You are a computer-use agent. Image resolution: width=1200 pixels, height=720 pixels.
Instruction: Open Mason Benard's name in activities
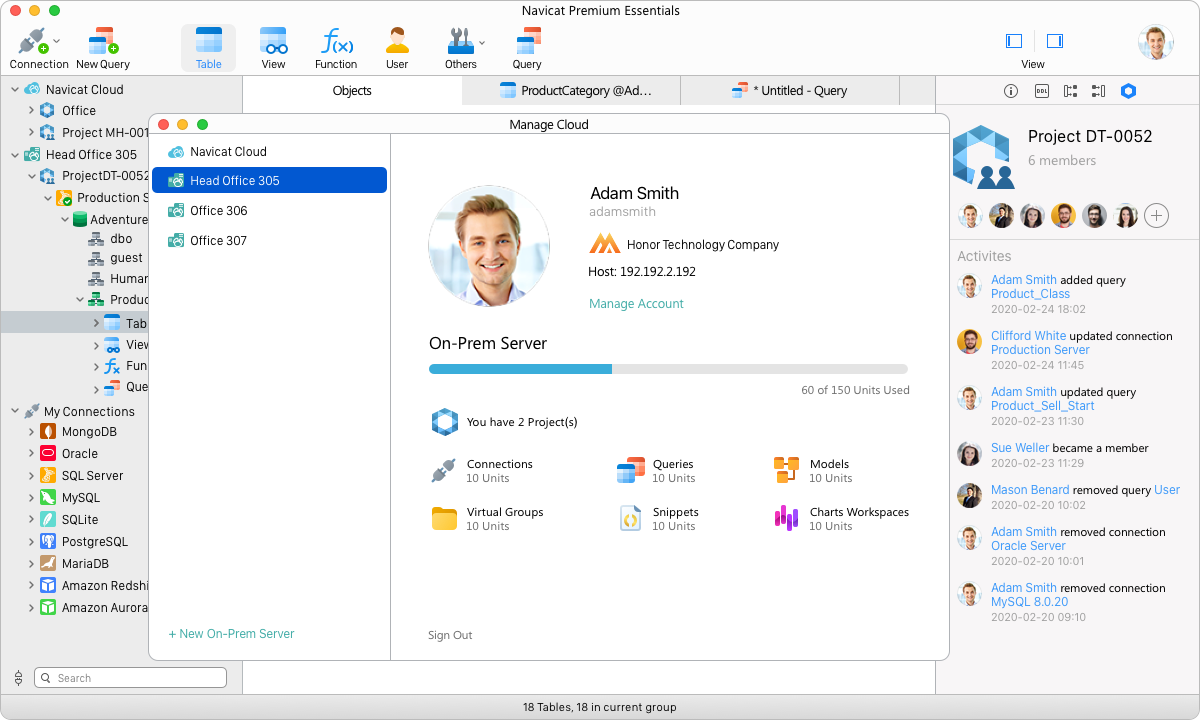(1030, 490)
